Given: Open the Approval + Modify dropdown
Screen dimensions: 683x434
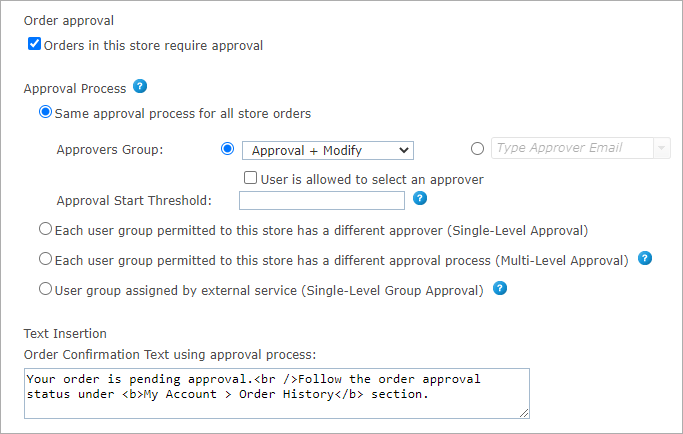Looking at the screenshot, I should [327, 150].
